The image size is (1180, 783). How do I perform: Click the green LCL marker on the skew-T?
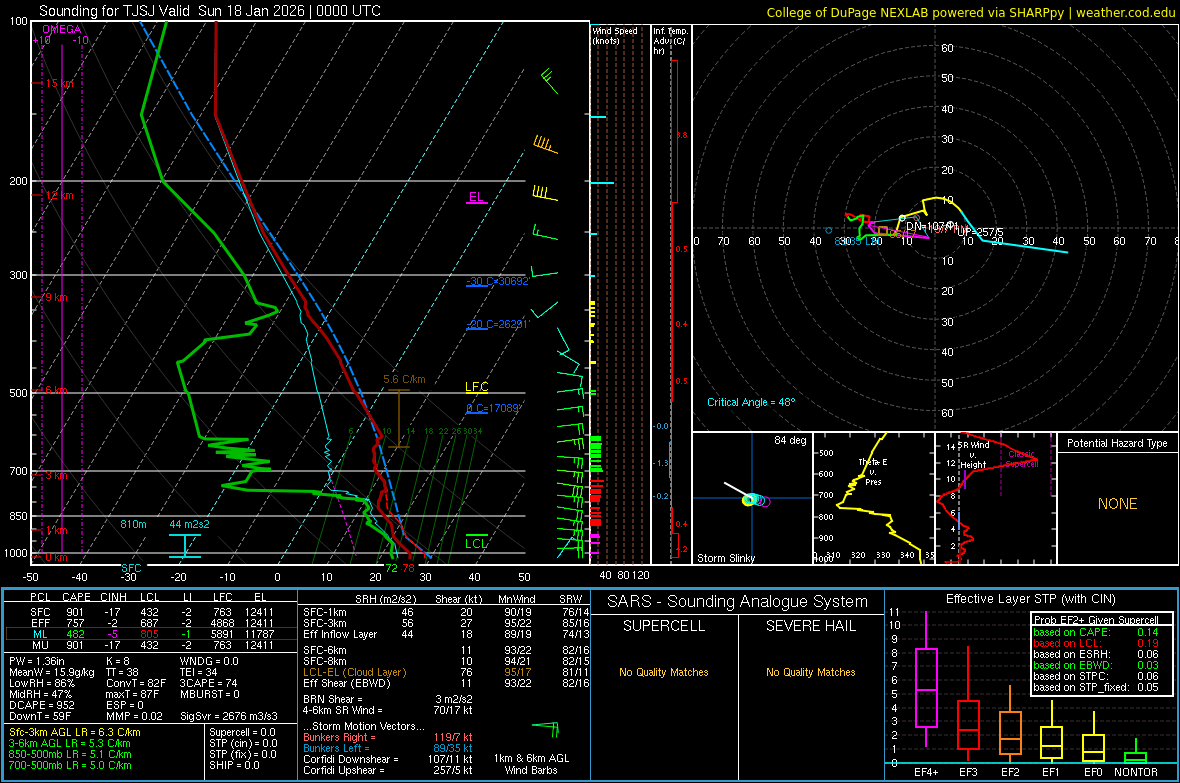point(476,544)
